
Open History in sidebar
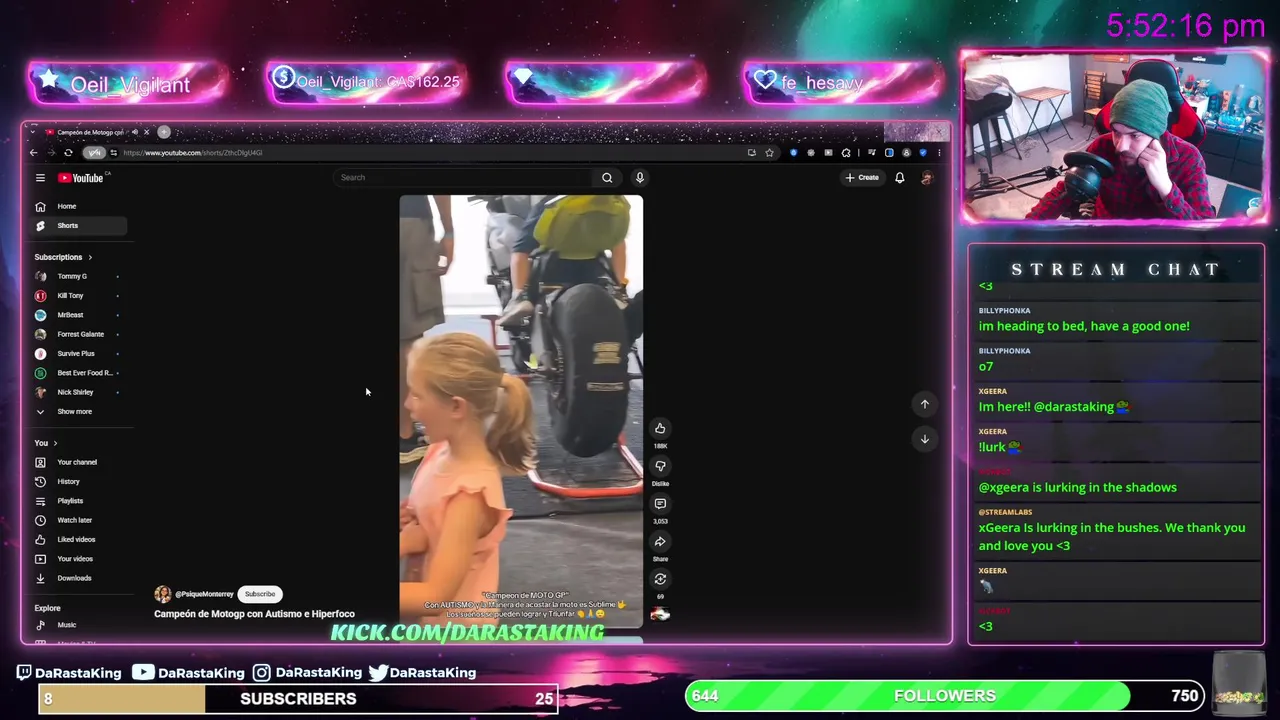78,482
